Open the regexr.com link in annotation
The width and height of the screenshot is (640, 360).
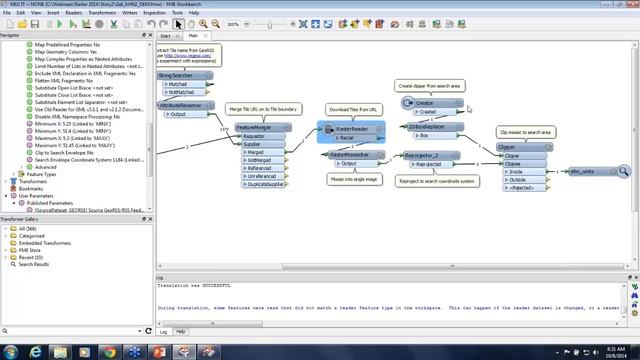click(x=188, y=56)
